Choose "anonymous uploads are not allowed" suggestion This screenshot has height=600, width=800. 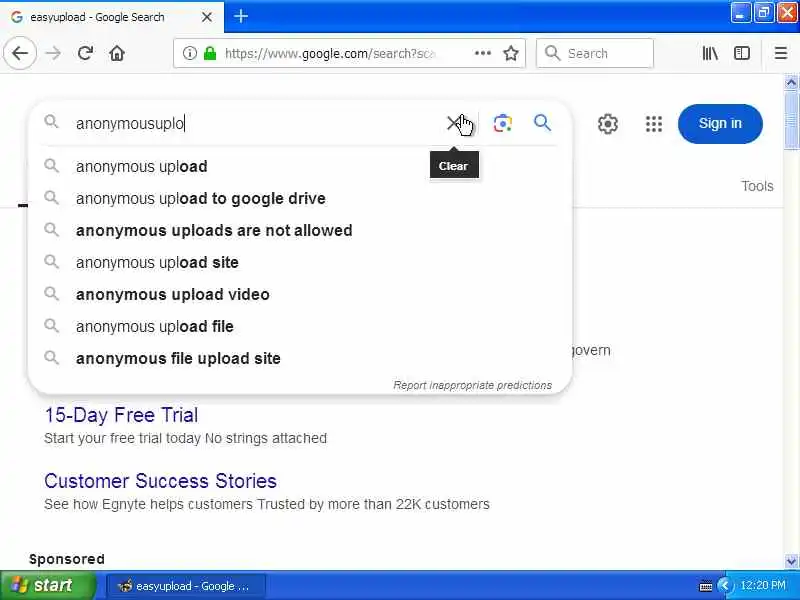pos(300,231)
